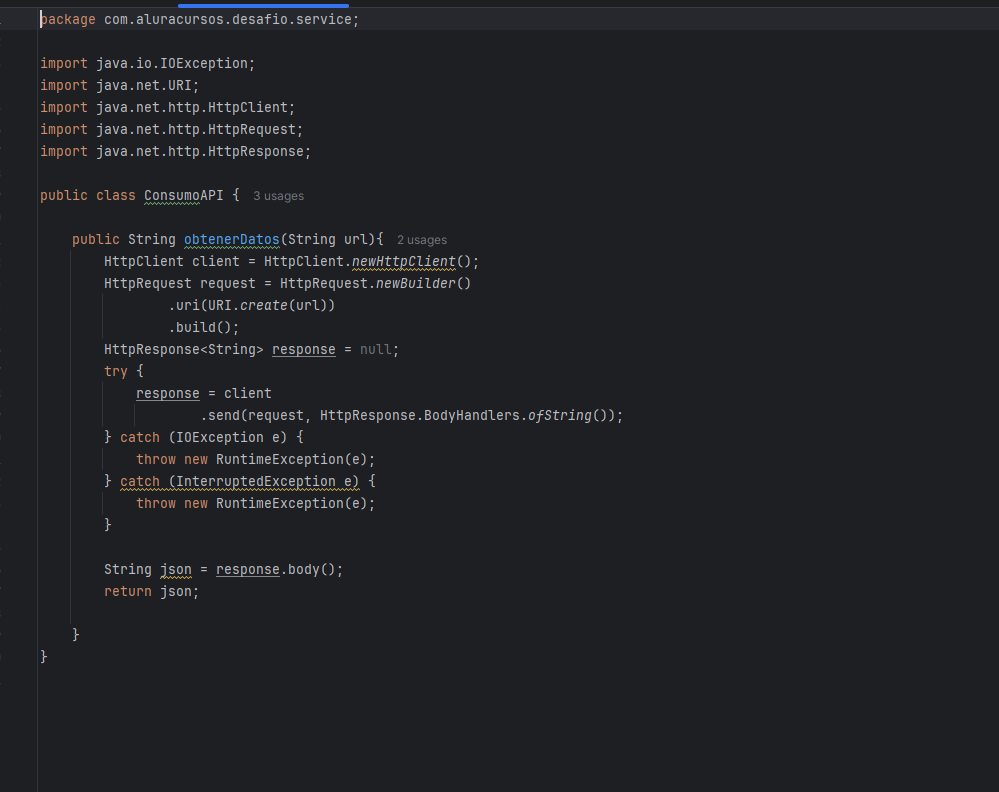999x792 pixels.
Task: Click the package keyword on the first line
Action: coord(68,20)
